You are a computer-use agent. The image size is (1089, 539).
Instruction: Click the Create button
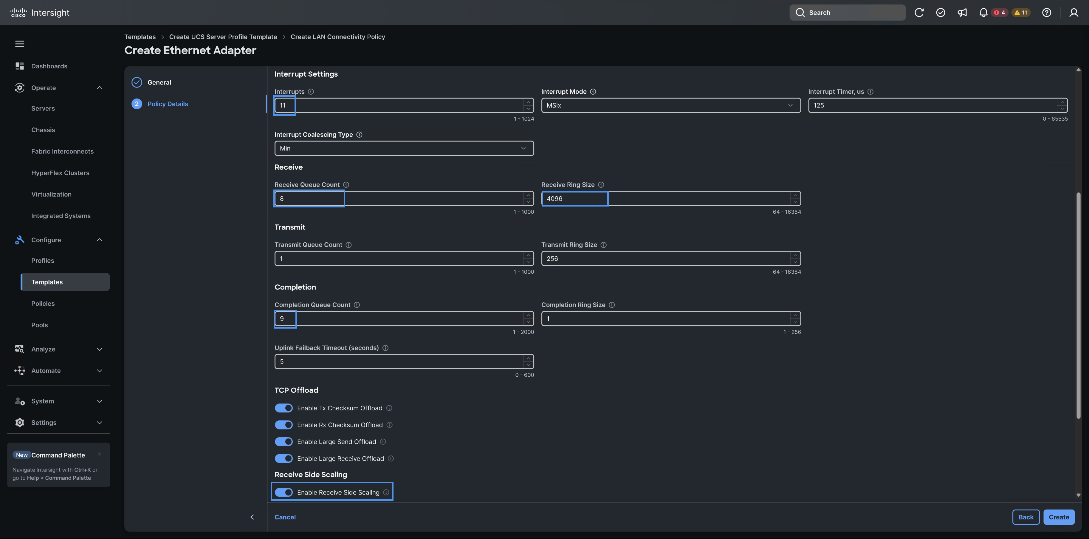pyautogui.click(x=1058, y=517)
